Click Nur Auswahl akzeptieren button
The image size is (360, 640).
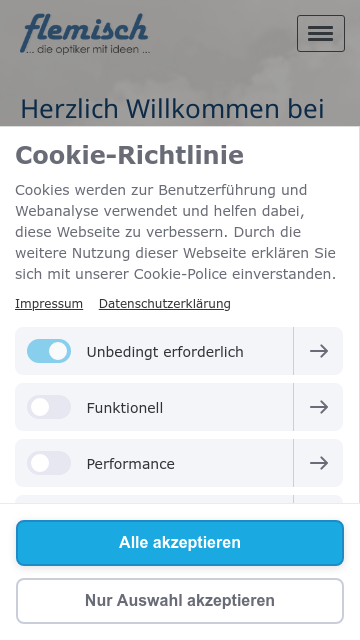point(180,601)
